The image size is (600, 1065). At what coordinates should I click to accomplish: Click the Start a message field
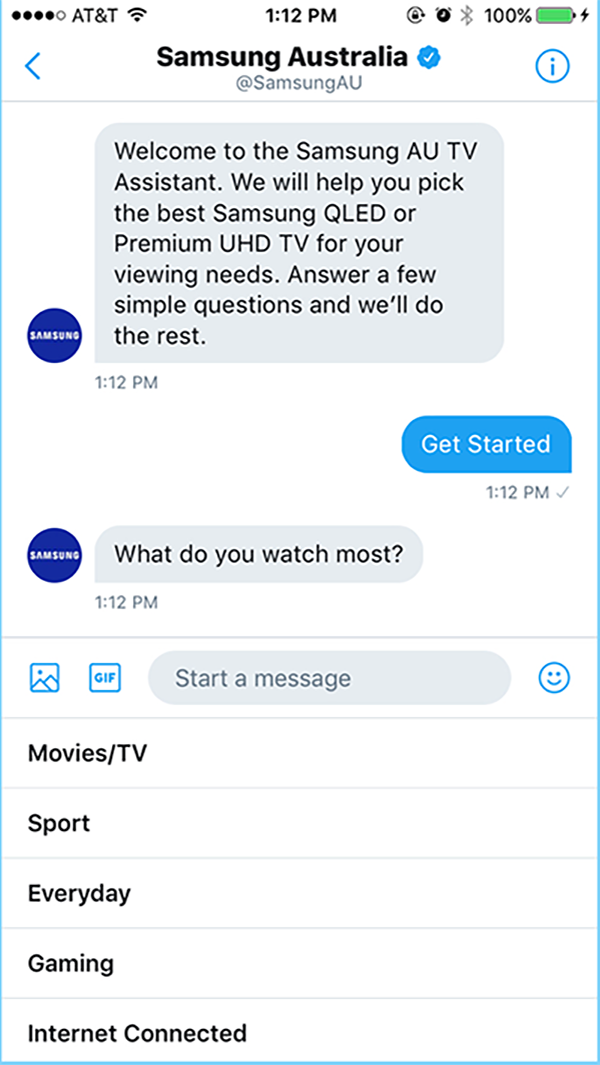pos(330,677)
